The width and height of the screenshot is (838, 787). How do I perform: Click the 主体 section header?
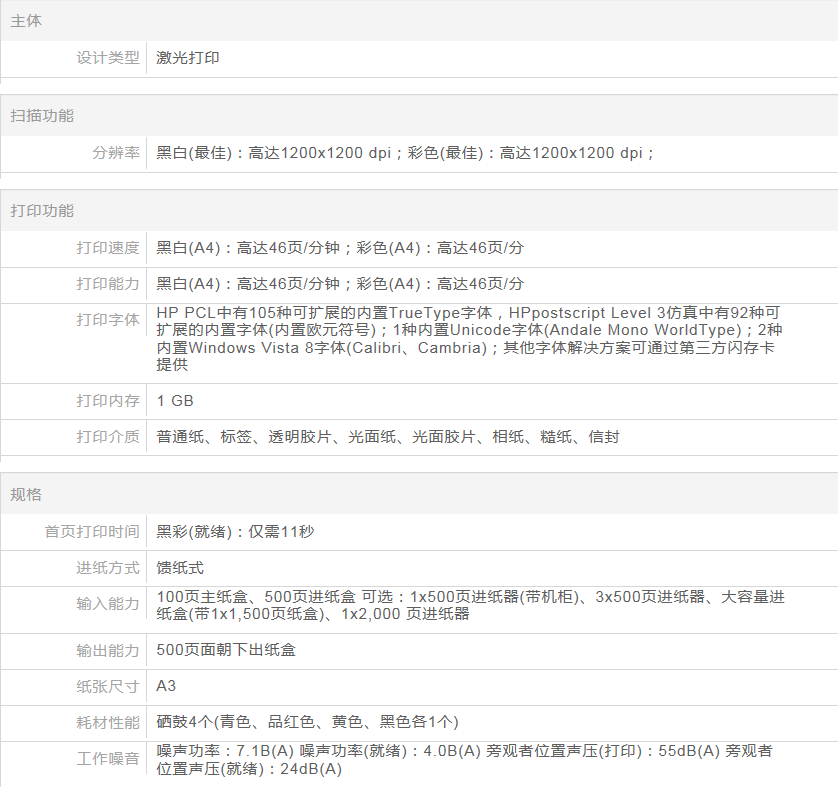(x=26, y=21)
